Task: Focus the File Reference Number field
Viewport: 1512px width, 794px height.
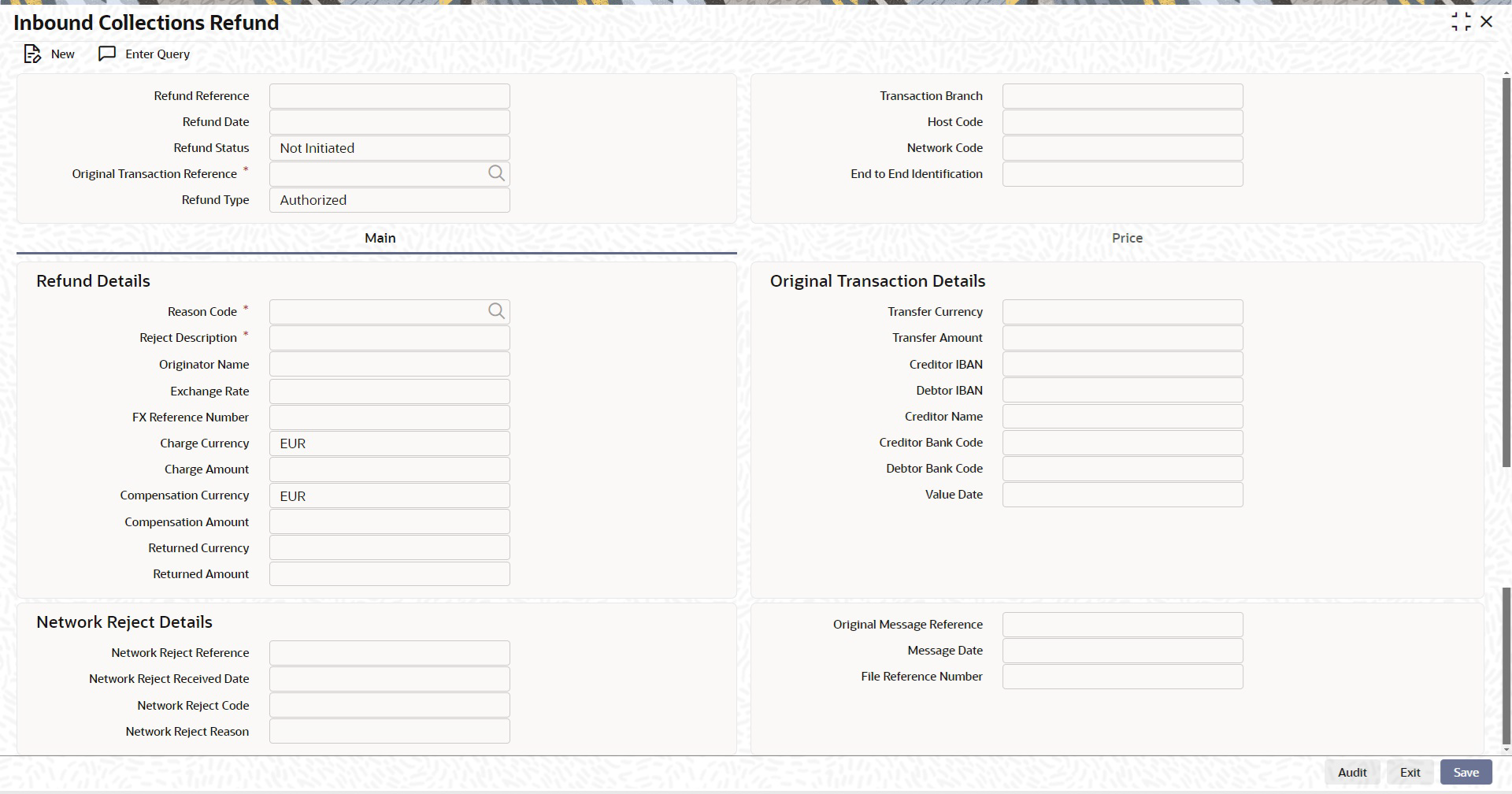Action: coord(1123,677)
